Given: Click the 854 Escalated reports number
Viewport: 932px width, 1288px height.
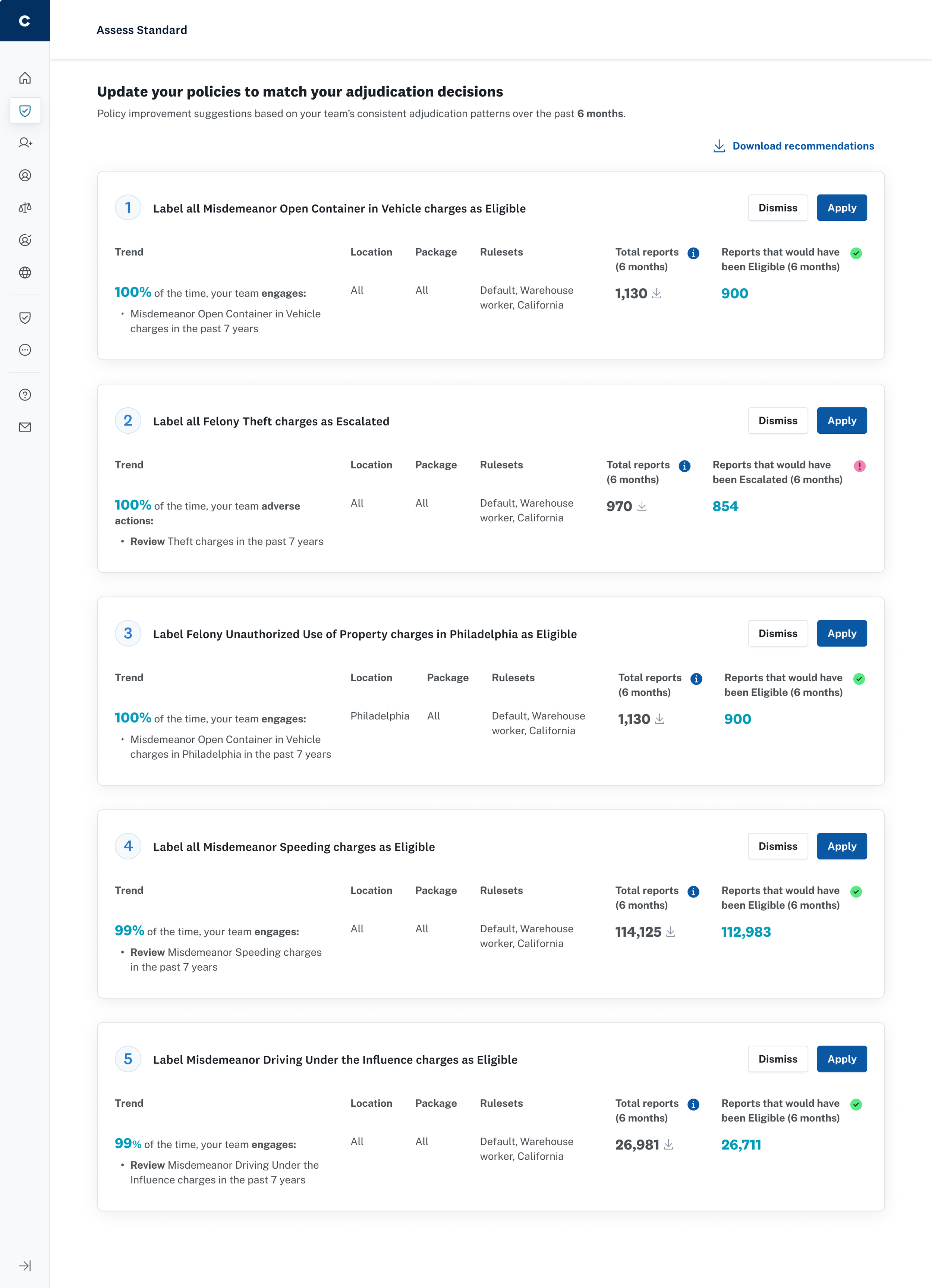Looking at the screenshot, I should pos(725,506).
